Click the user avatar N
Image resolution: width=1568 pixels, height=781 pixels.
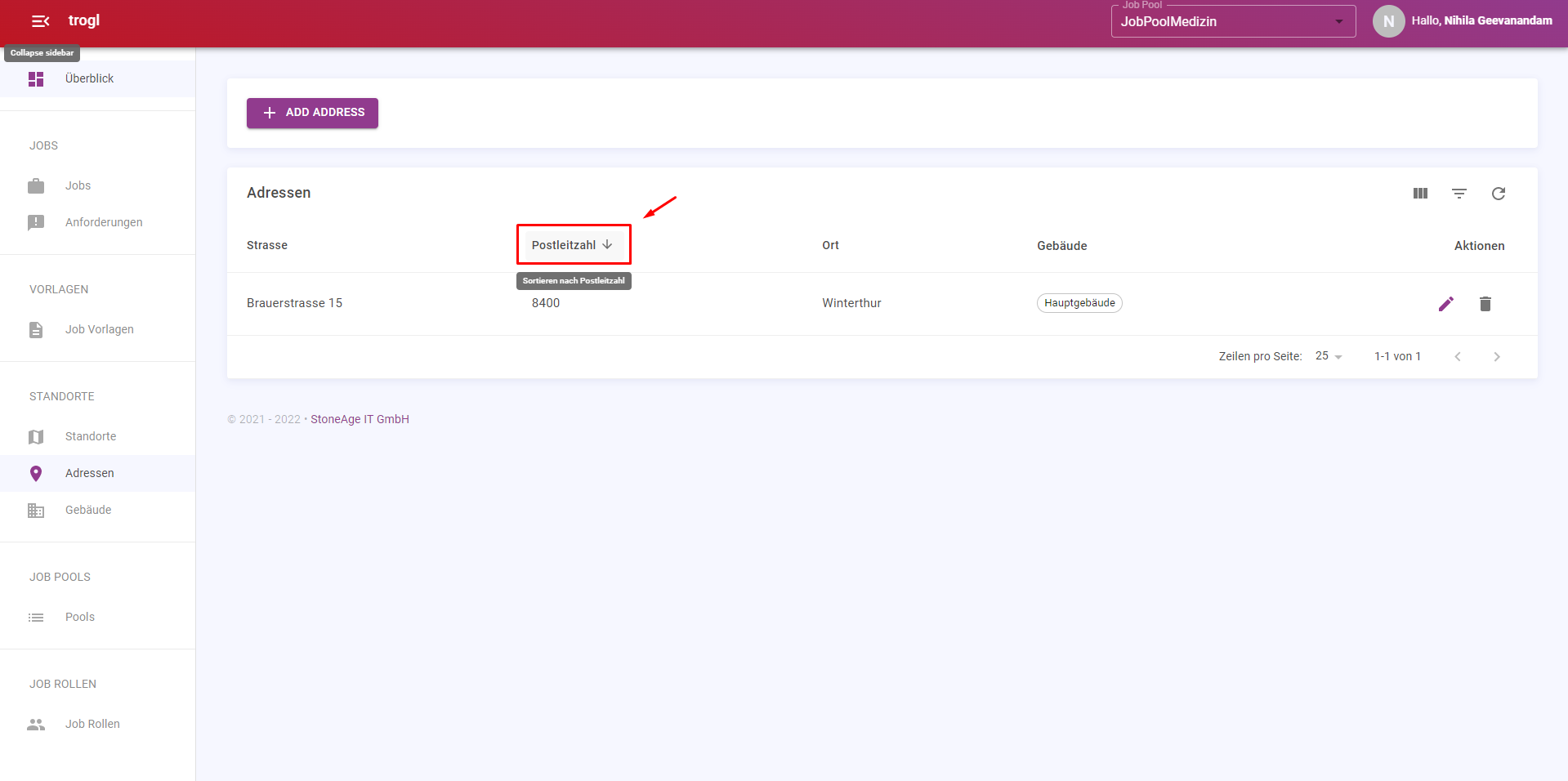[1388, 21]
